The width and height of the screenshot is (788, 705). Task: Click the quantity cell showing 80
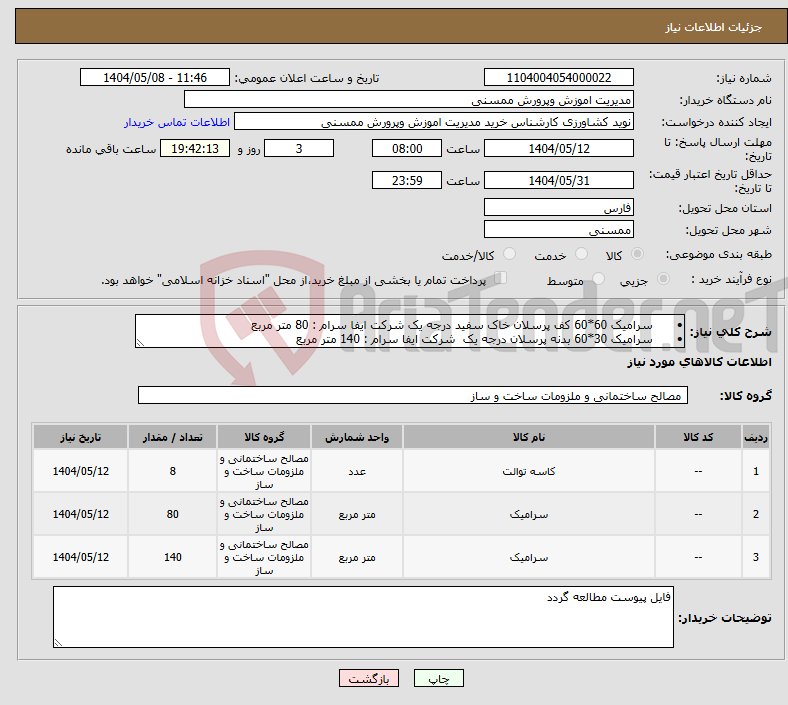point(172,514)
